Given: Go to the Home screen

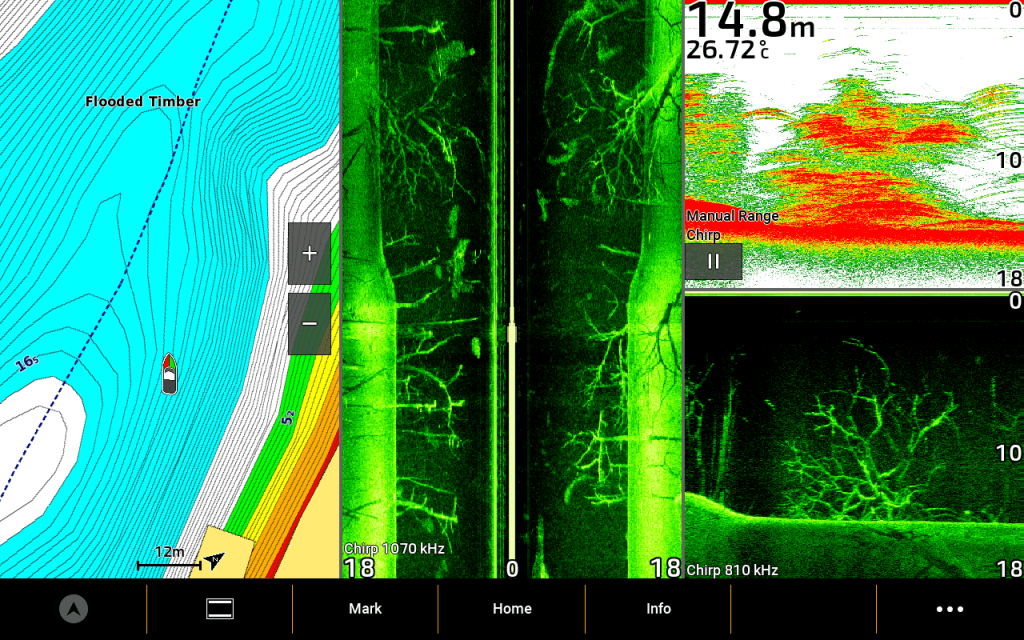Looking at the screenshot, I should [512, 609].
